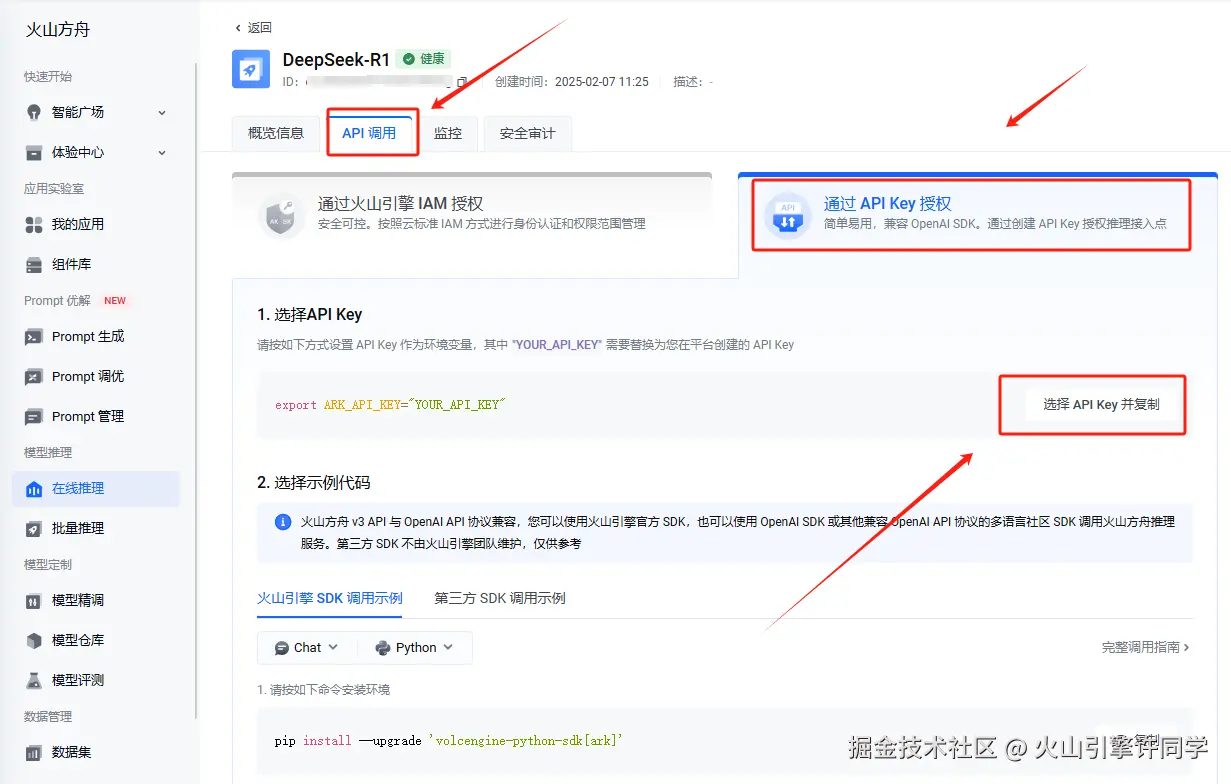Viewport: 1231px width, 784px height.
Task: Switch to the 安全审计 tab
Action: tap(528, 133)
